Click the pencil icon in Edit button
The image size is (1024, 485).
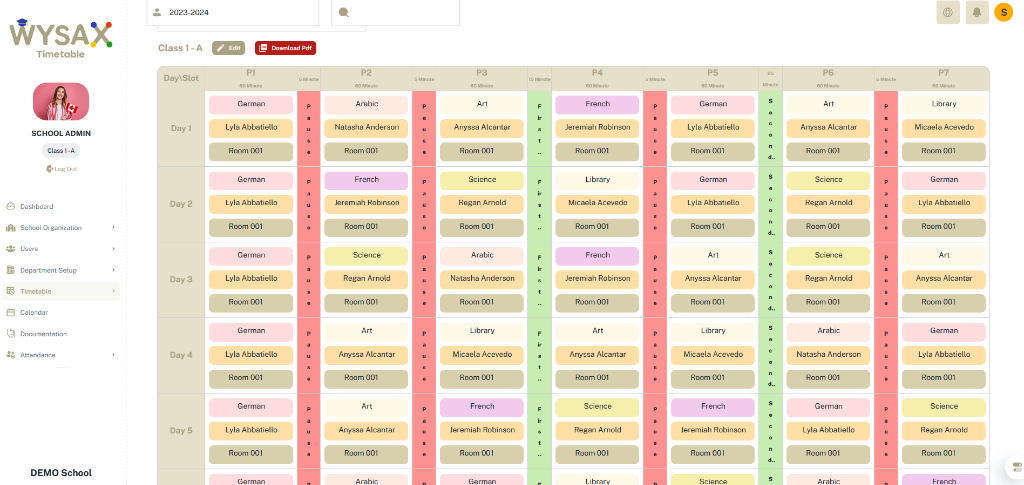pyautogui.click(x=221, y=48)
